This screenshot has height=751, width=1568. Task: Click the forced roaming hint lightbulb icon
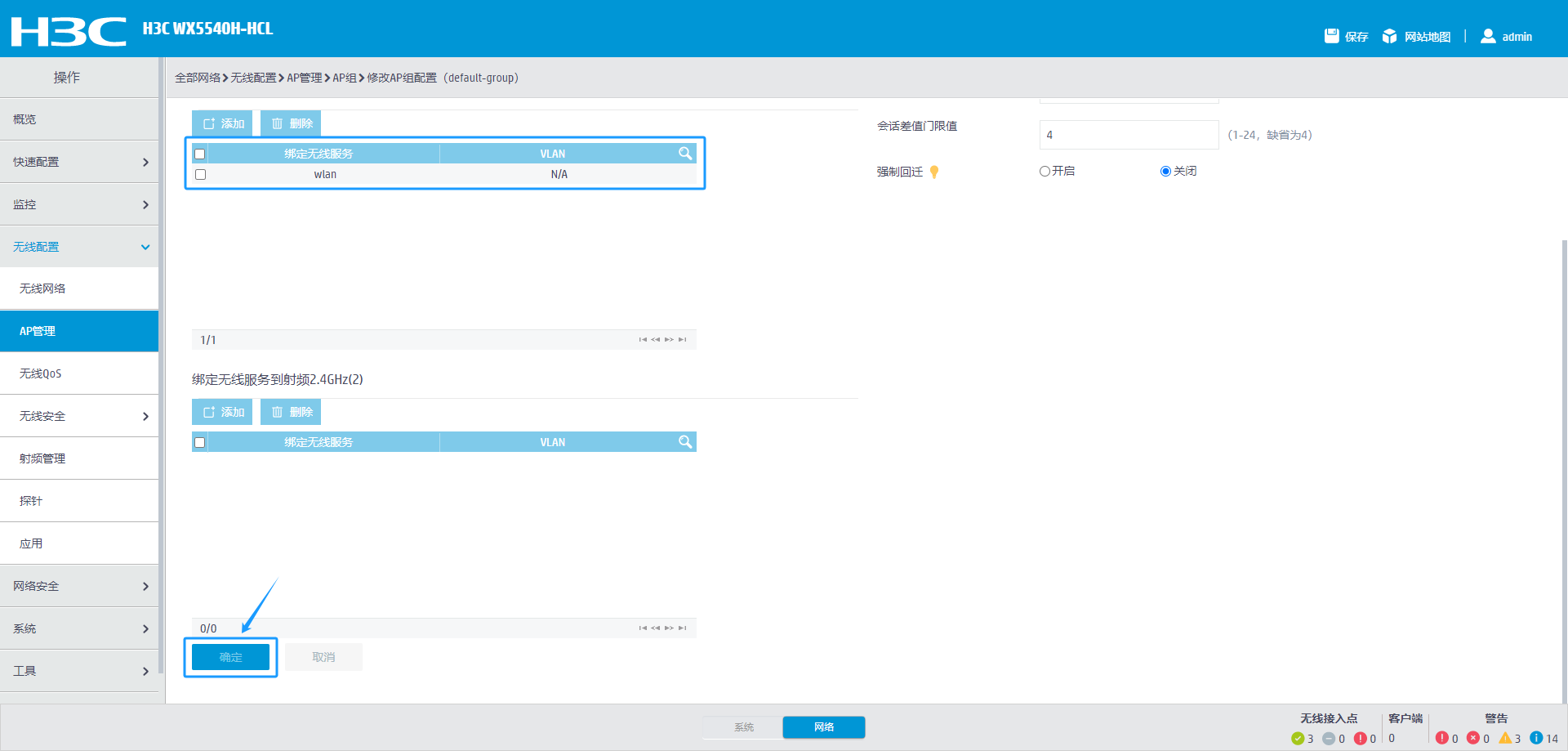934,172
